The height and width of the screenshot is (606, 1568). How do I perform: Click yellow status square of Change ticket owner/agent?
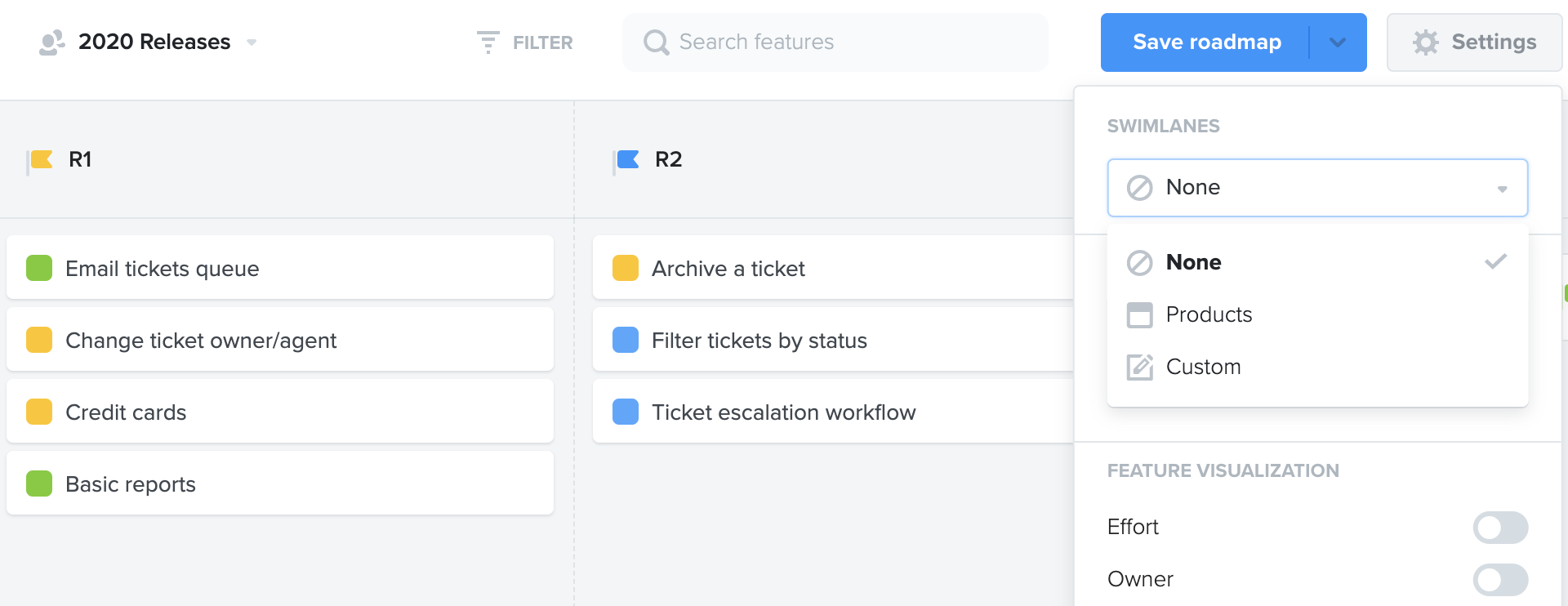tap(39, 340)
